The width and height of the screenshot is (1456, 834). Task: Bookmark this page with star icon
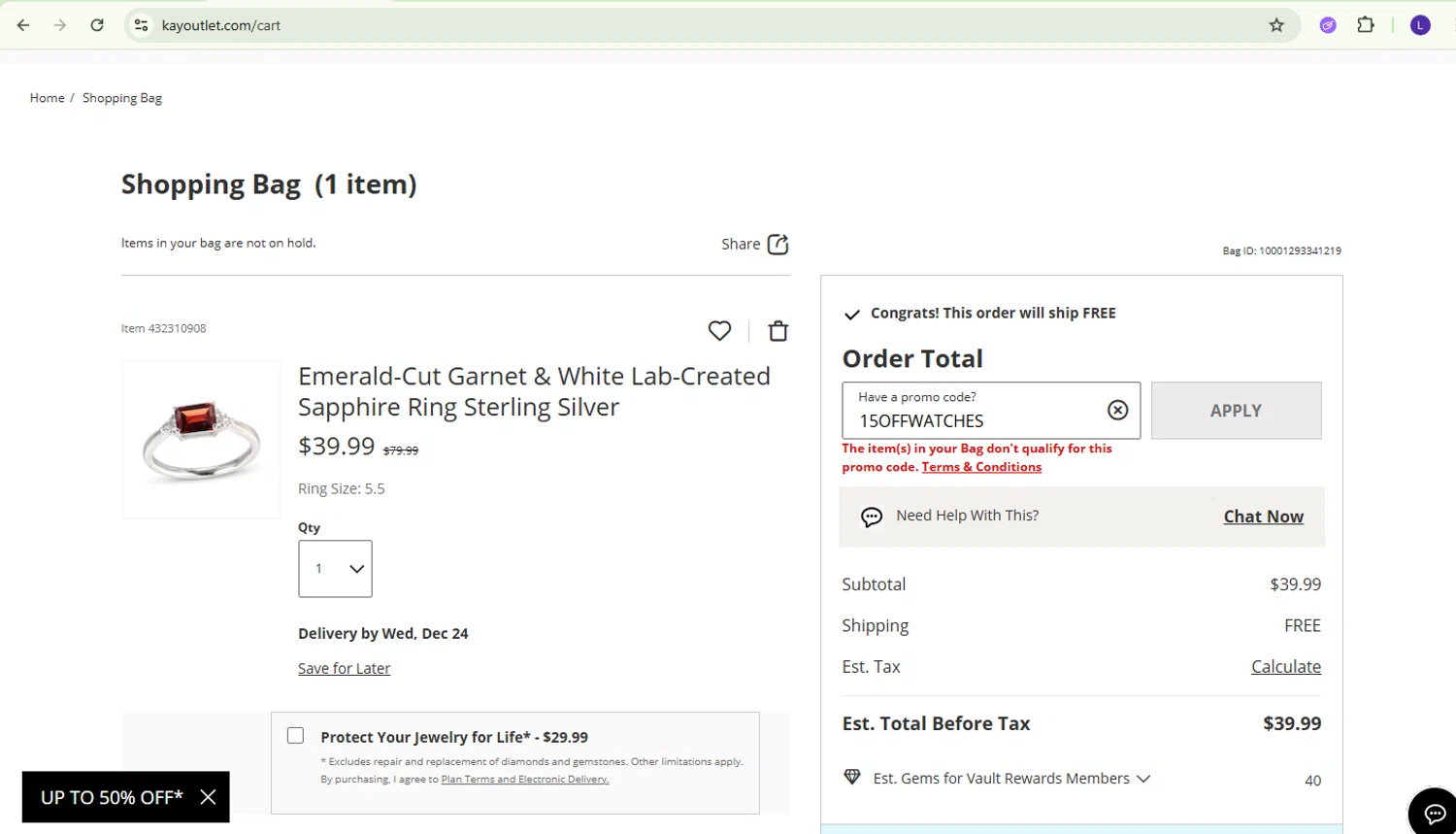click(1276, 25)
